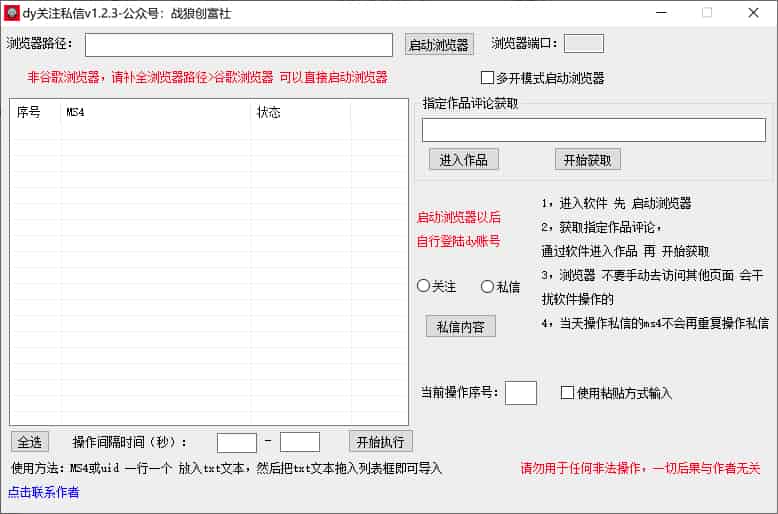
Task: Start with the 开始执行 button
Action: [x=380, y=442]
